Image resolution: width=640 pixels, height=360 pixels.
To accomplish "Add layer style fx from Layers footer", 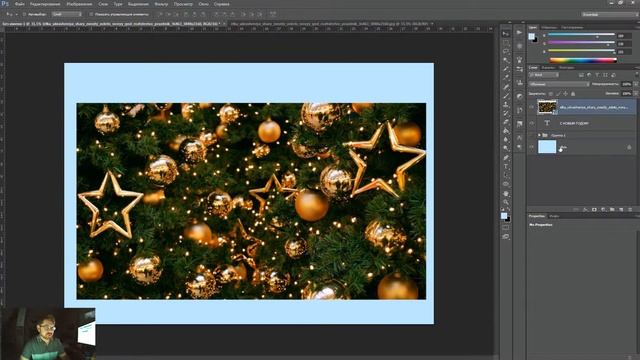I will (585, 209).
